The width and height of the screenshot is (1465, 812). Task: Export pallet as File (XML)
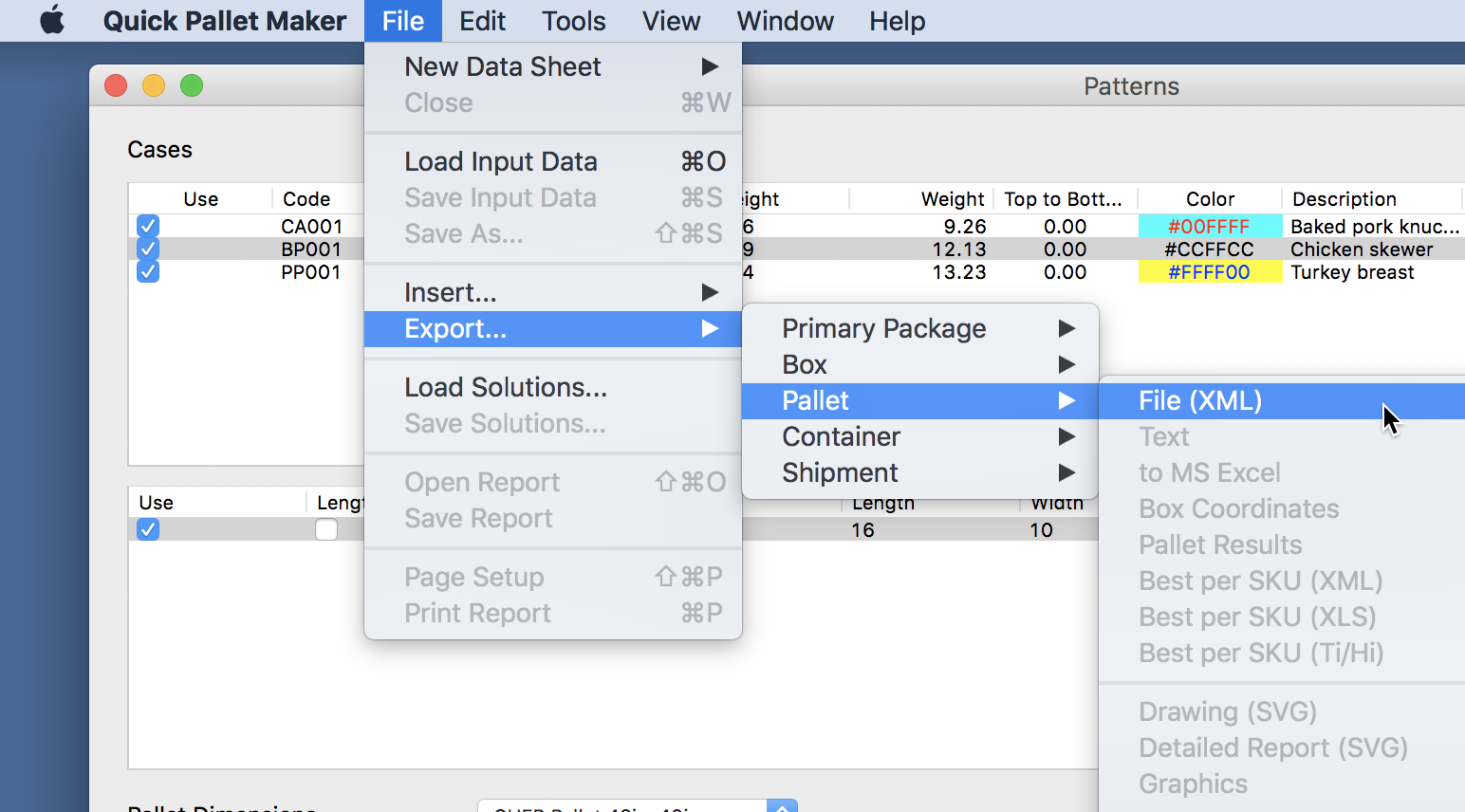pyautogui.click(x=1282, y=400)
